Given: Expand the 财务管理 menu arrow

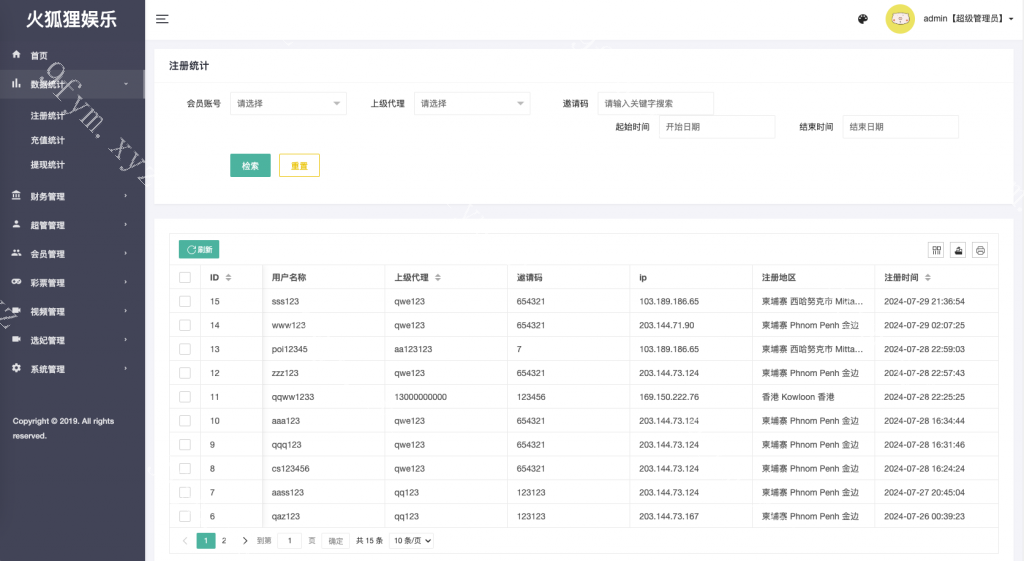Looking at the screenshot, I should (126, 196).
